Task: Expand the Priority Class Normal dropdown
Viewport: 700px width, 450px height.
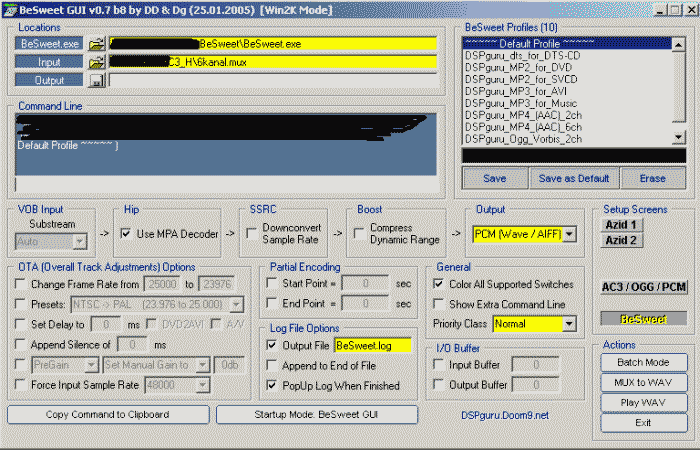Action: coord(569,324)
